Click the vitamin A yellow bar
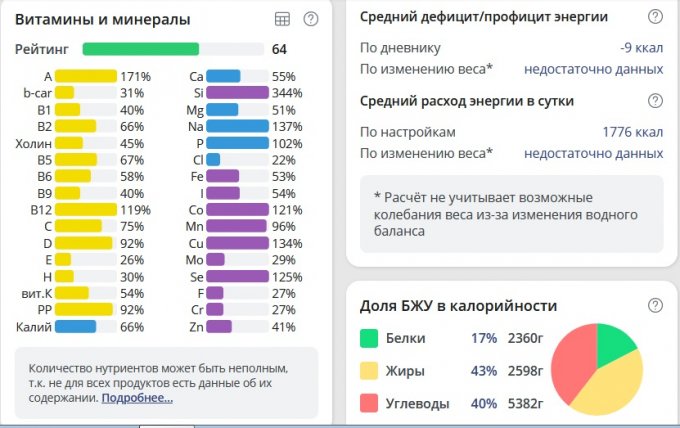 coord(85,76)
